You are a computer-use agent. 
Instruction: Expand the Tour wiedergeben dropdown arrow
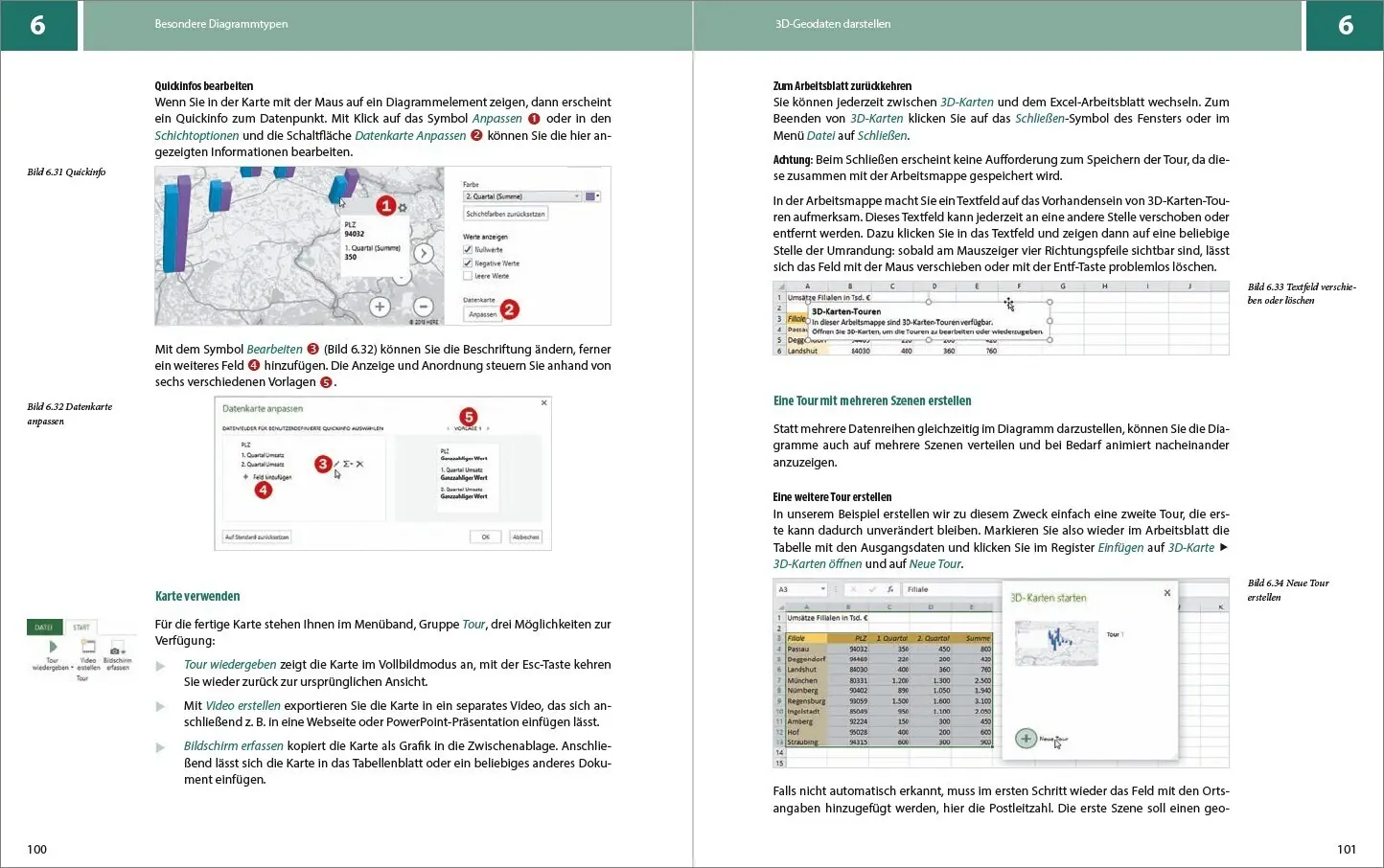click(x=73, y=668)
